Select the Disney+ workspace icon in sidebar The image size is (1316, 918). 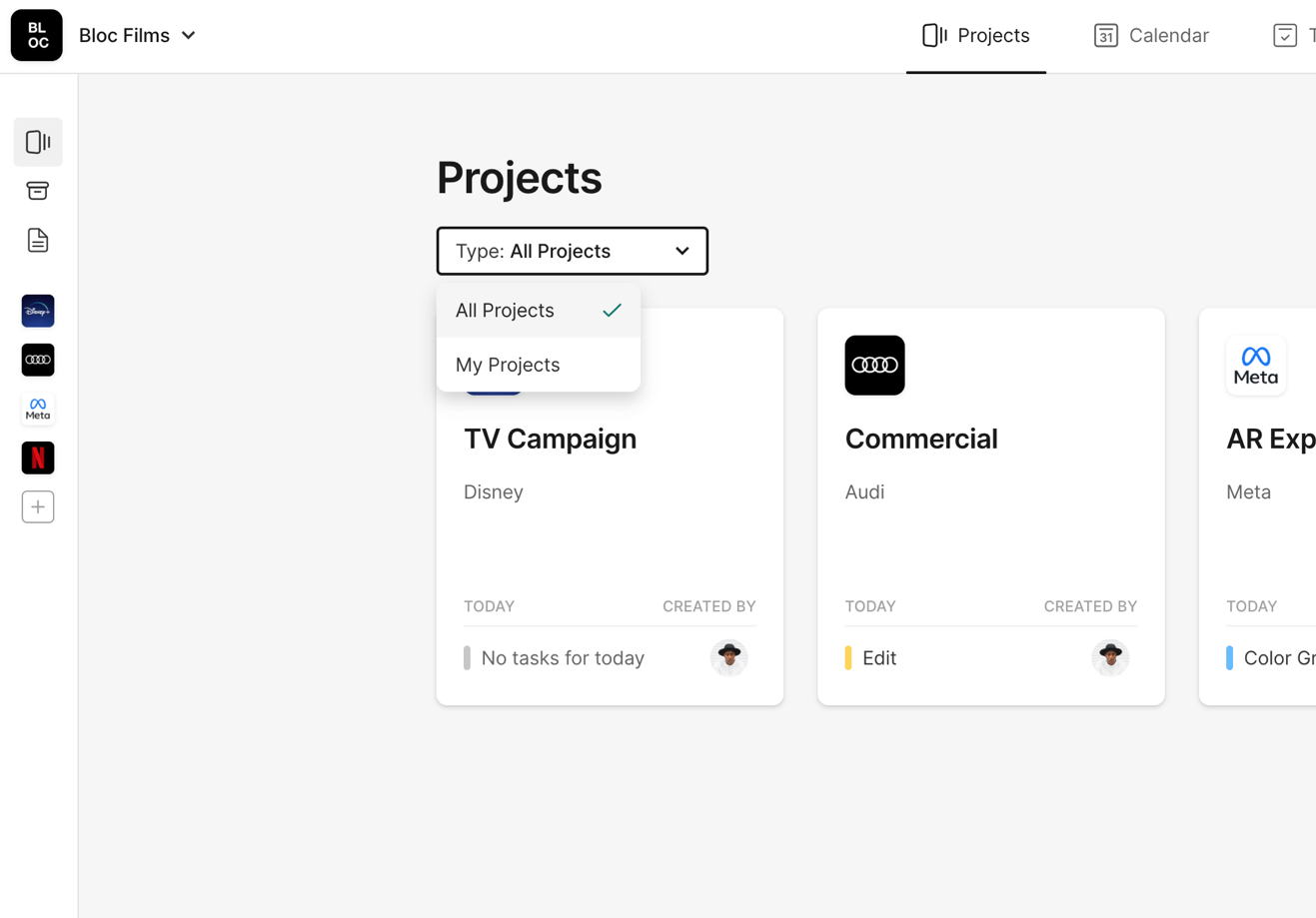pyautogui.click(x=38, y=311)
